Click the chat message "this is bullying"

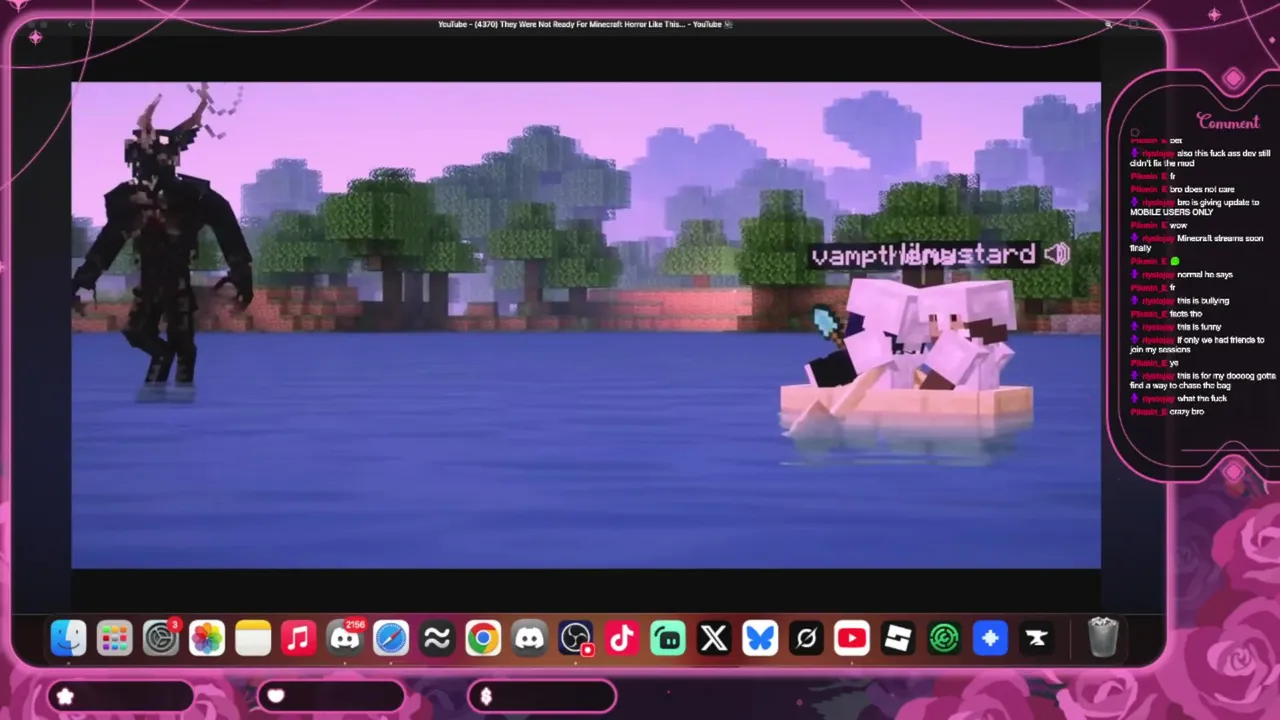(x=1203, y=300)
